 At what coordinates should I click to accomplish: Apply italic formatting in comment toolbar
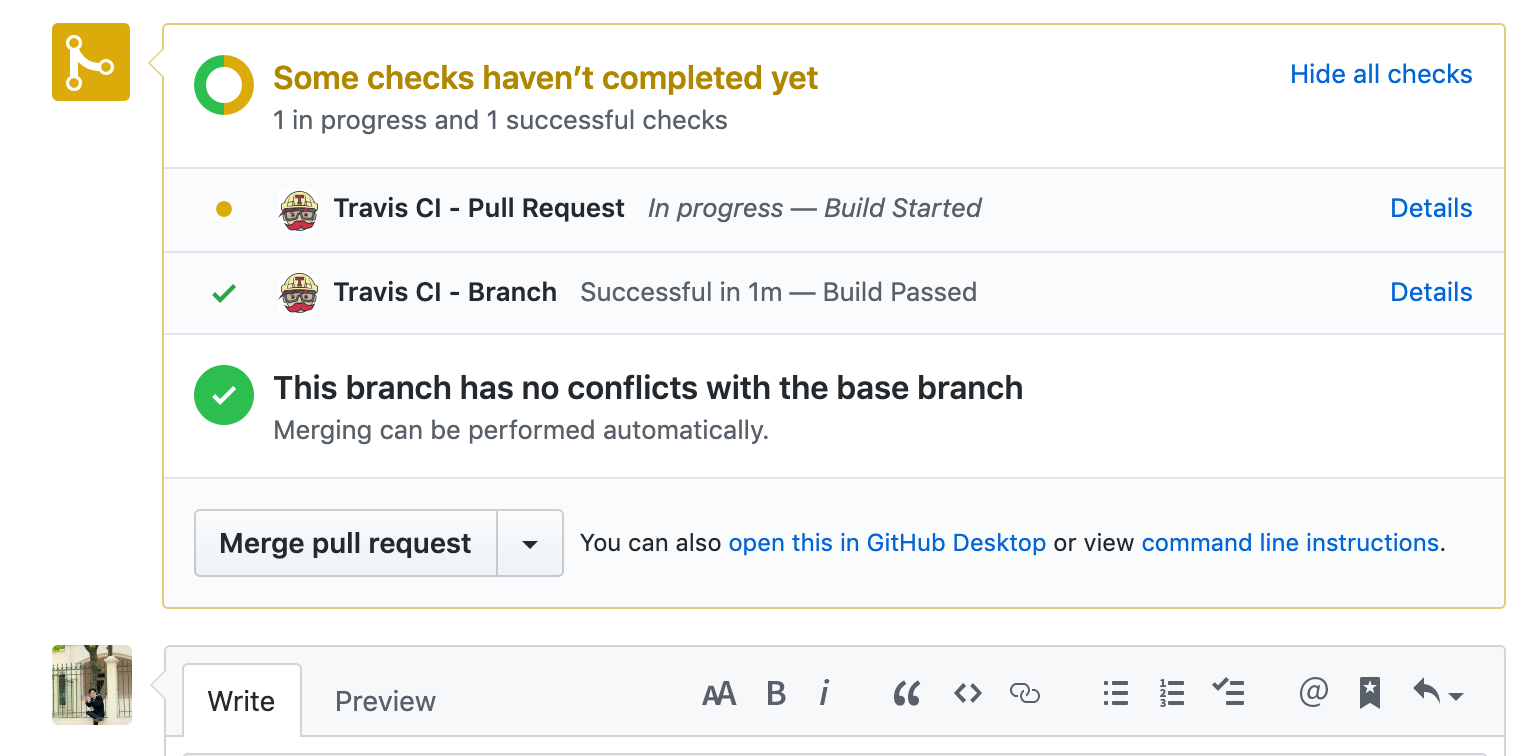(x=824, y=693)
